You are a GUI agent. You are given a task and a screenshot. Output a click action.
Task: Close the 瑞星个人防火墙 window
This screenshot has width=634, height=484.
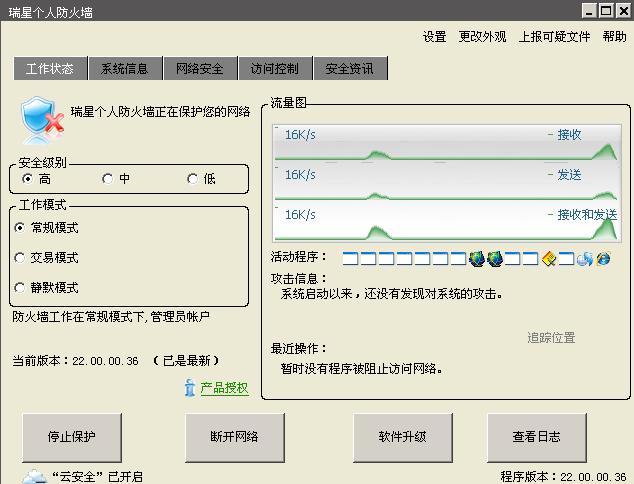(623, 11)
